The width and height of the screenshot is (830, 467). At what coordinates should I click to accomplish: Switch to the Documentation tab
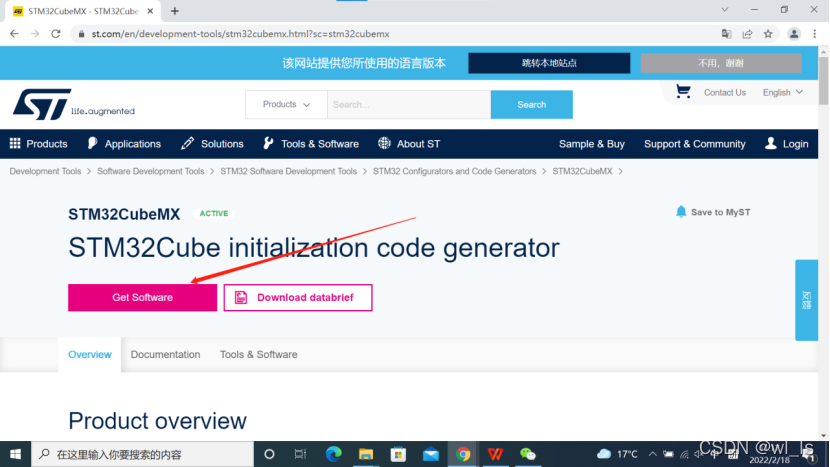pyautogui.click(x=165, y=354)
